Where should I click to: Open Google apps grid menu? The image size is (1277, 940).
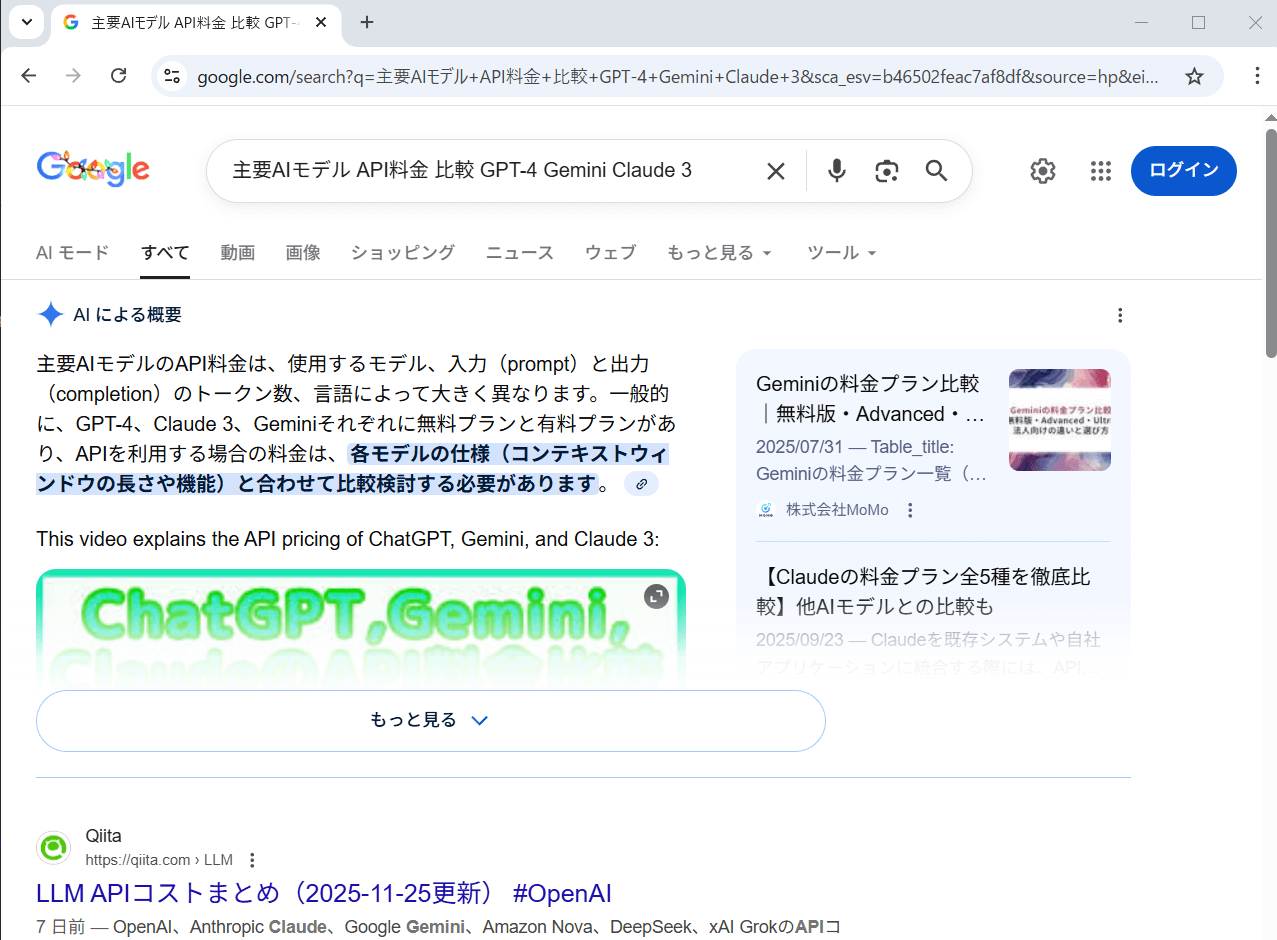(1100, 171)
